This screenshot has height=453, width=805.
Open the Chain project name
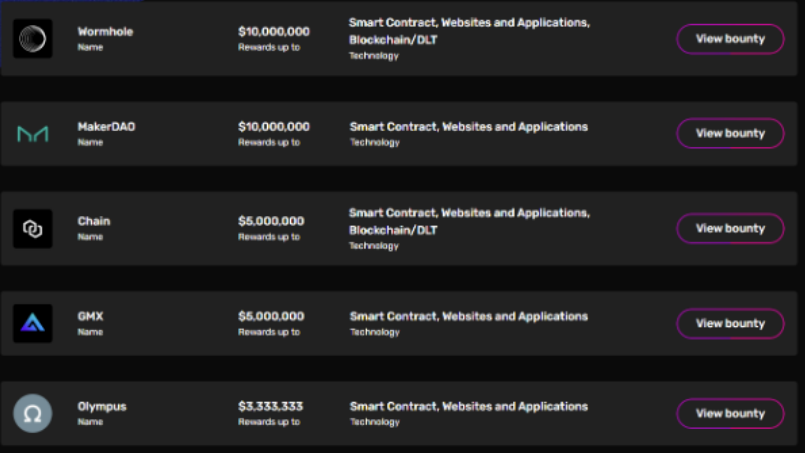tap(93, 221)
